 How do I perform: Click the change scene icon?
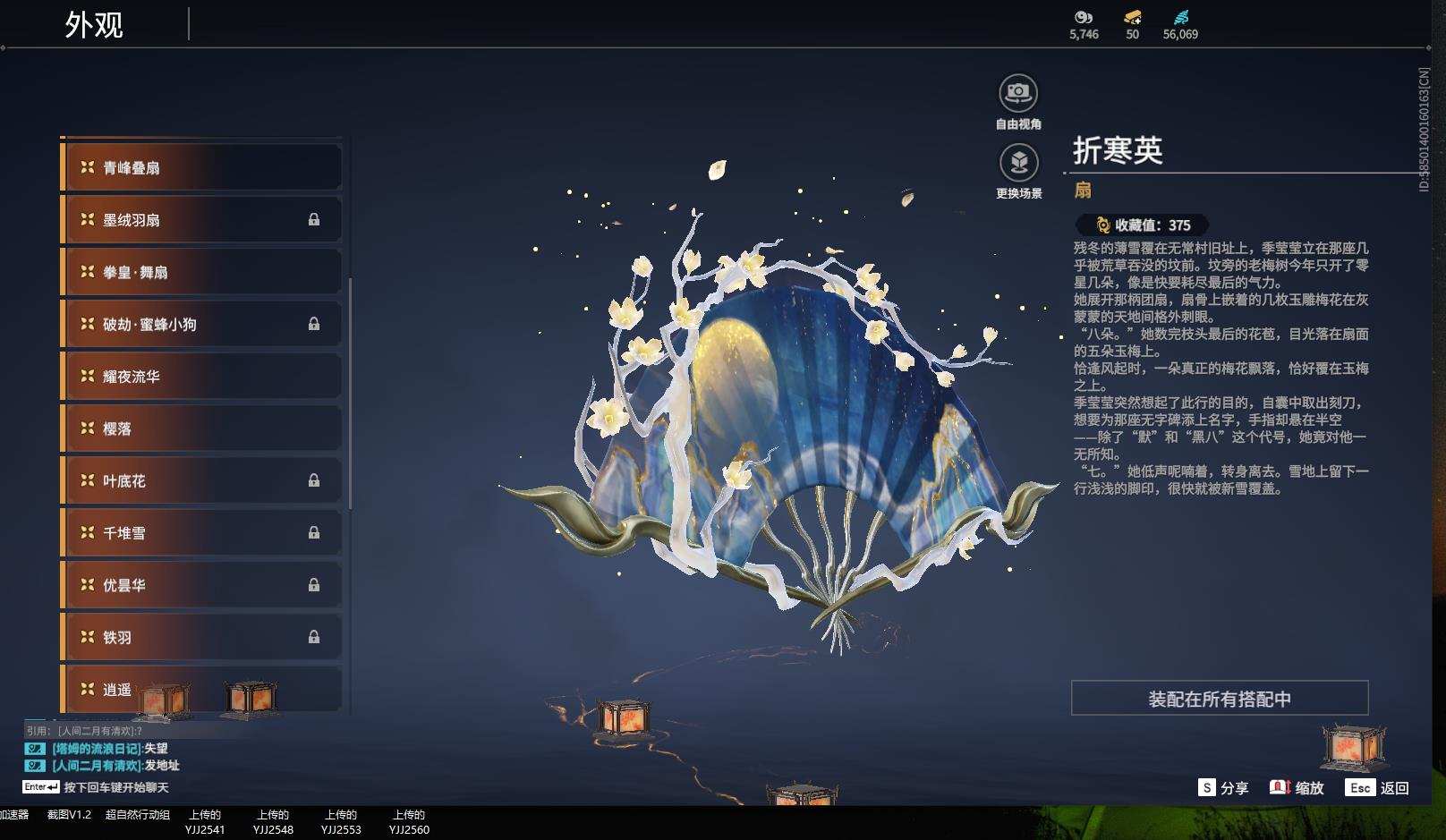point(1018,162)
